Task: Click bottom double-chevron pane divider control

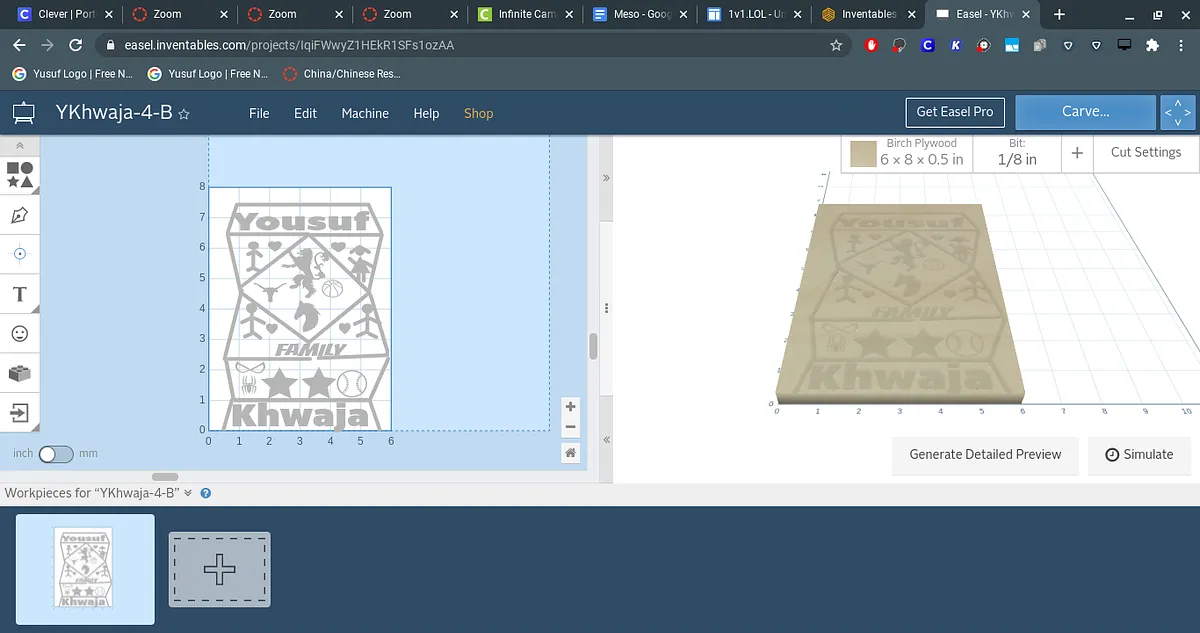Action: pos(605,440)
